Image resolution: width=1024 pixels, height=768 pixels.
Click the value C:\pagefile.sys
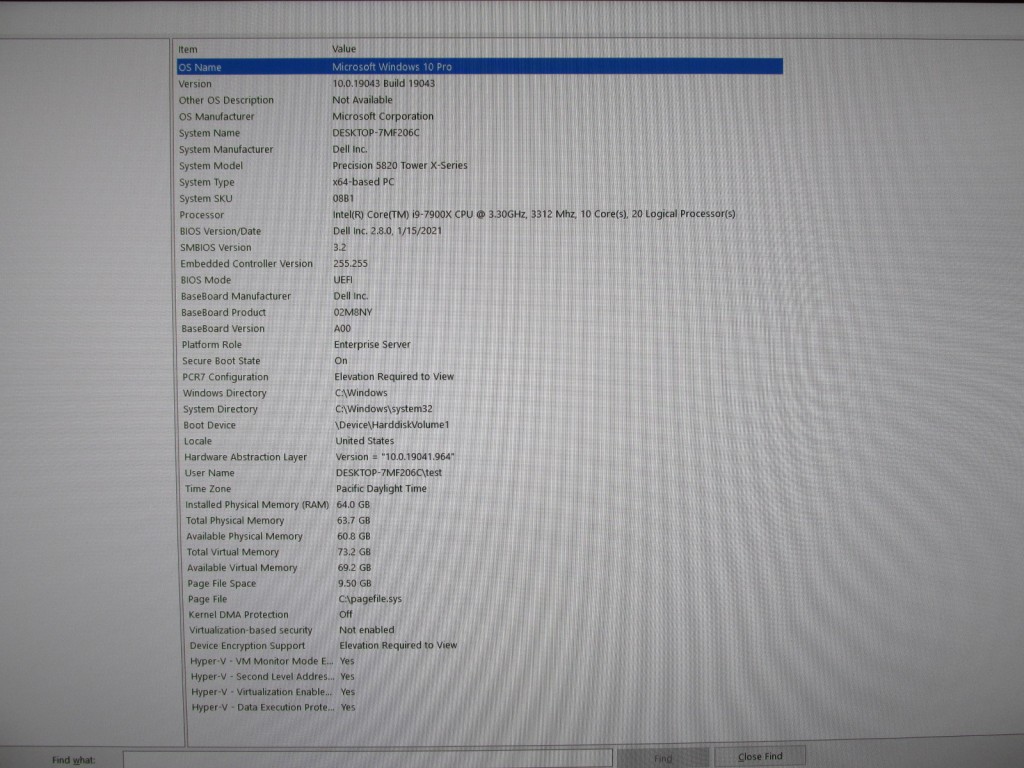(370, 599)
